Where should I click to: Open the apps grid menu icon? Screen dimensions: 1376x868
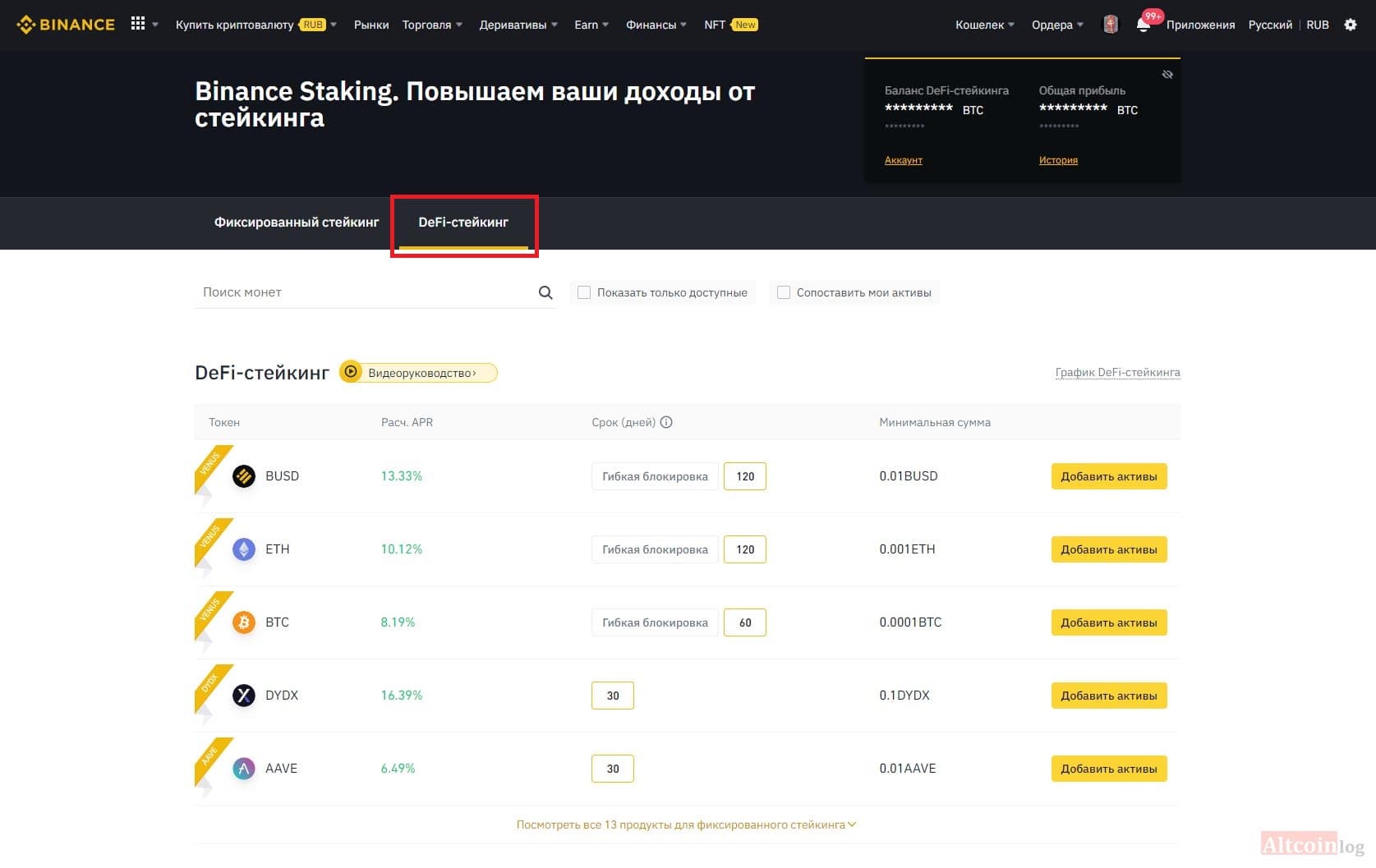138,24
